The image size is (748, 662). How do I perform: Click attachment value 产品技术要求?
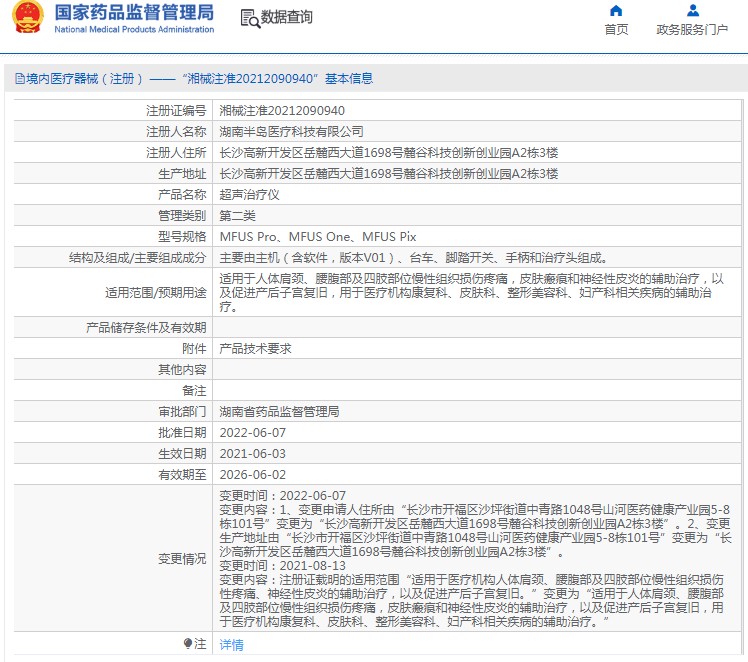tap(255, 349)
